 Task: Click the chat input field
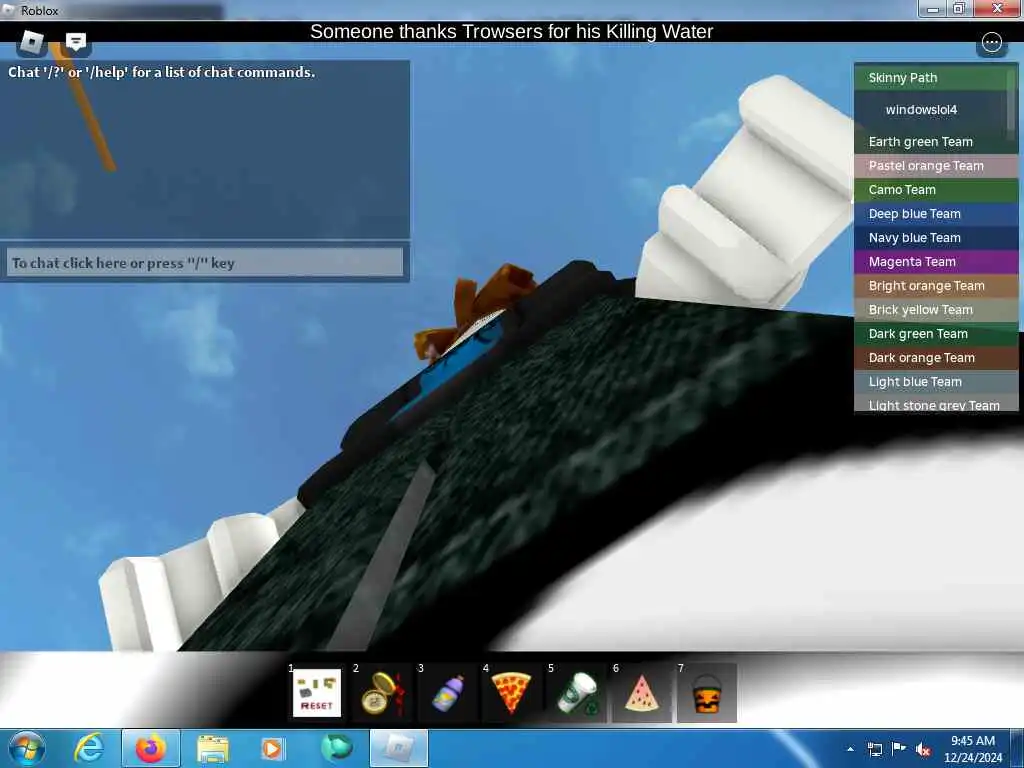pos(204,263)
